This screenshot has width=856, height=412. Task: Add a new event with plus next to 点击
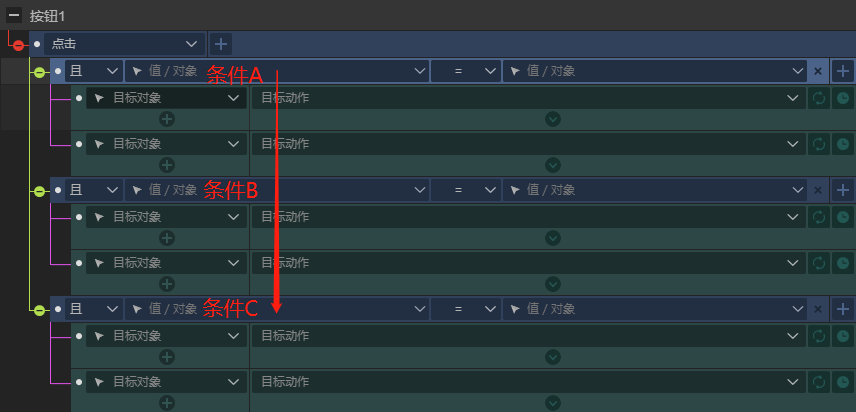pyautogui.click(x=221, y=44)
